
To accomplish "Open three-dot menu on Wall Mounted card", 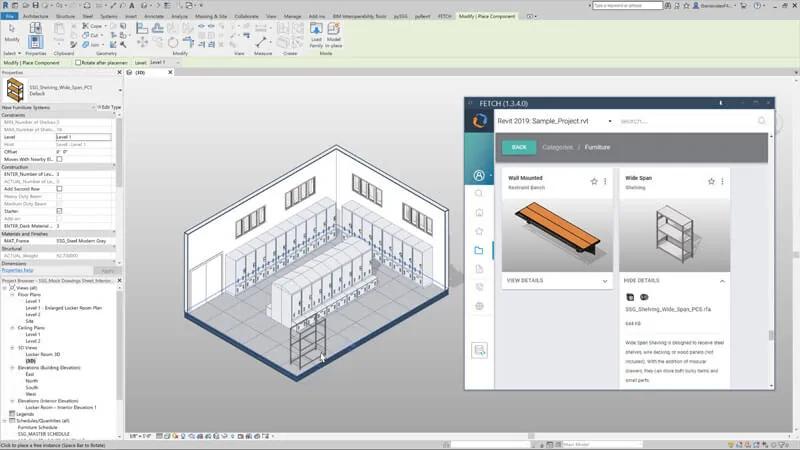I will click(x=605, y=181).
